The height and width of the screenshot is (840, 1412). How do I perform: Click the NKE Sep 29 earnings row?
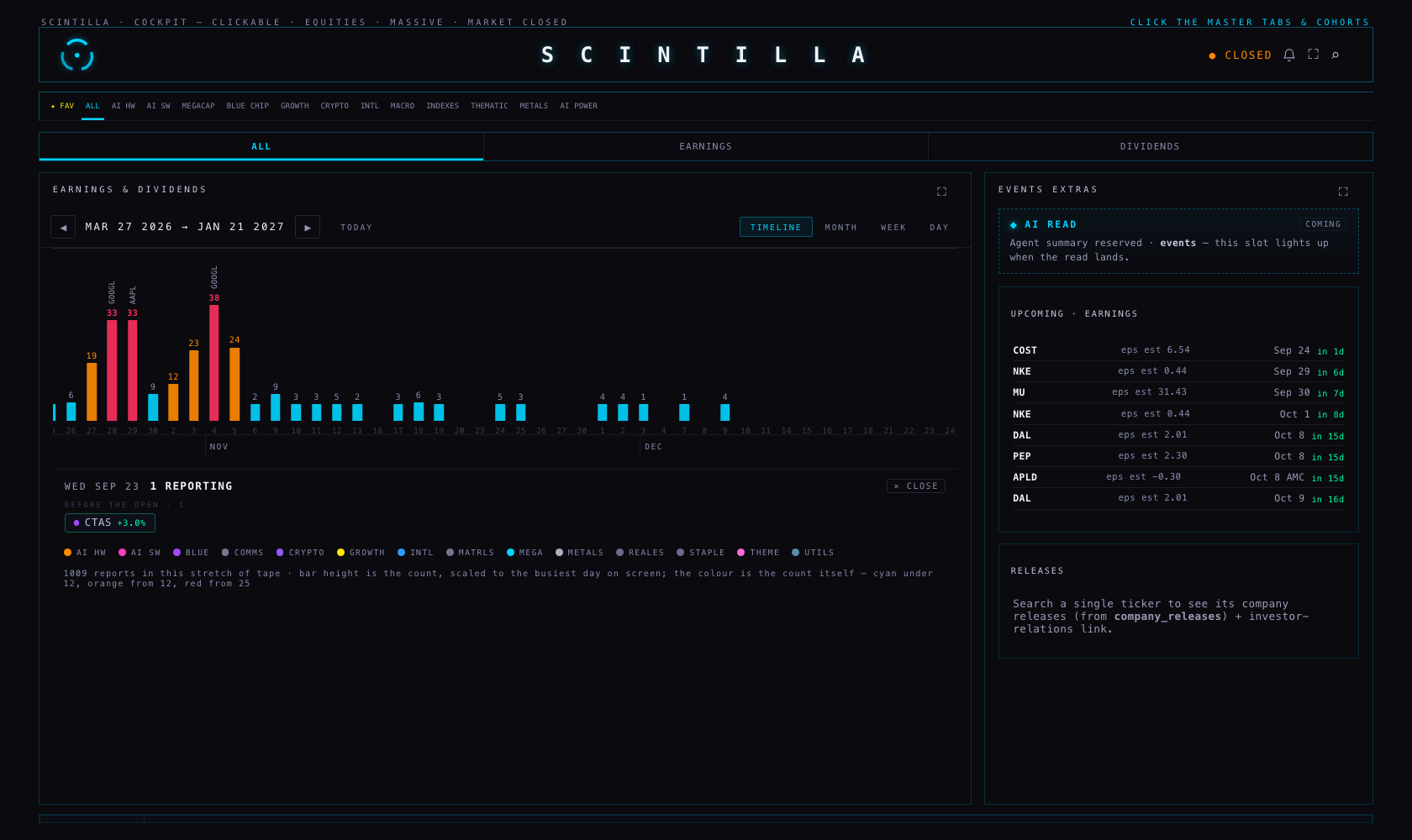1178,371
